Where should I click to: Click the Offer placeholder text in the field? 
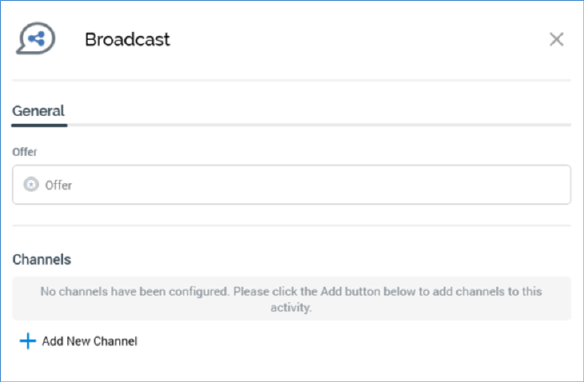(58, 185)
